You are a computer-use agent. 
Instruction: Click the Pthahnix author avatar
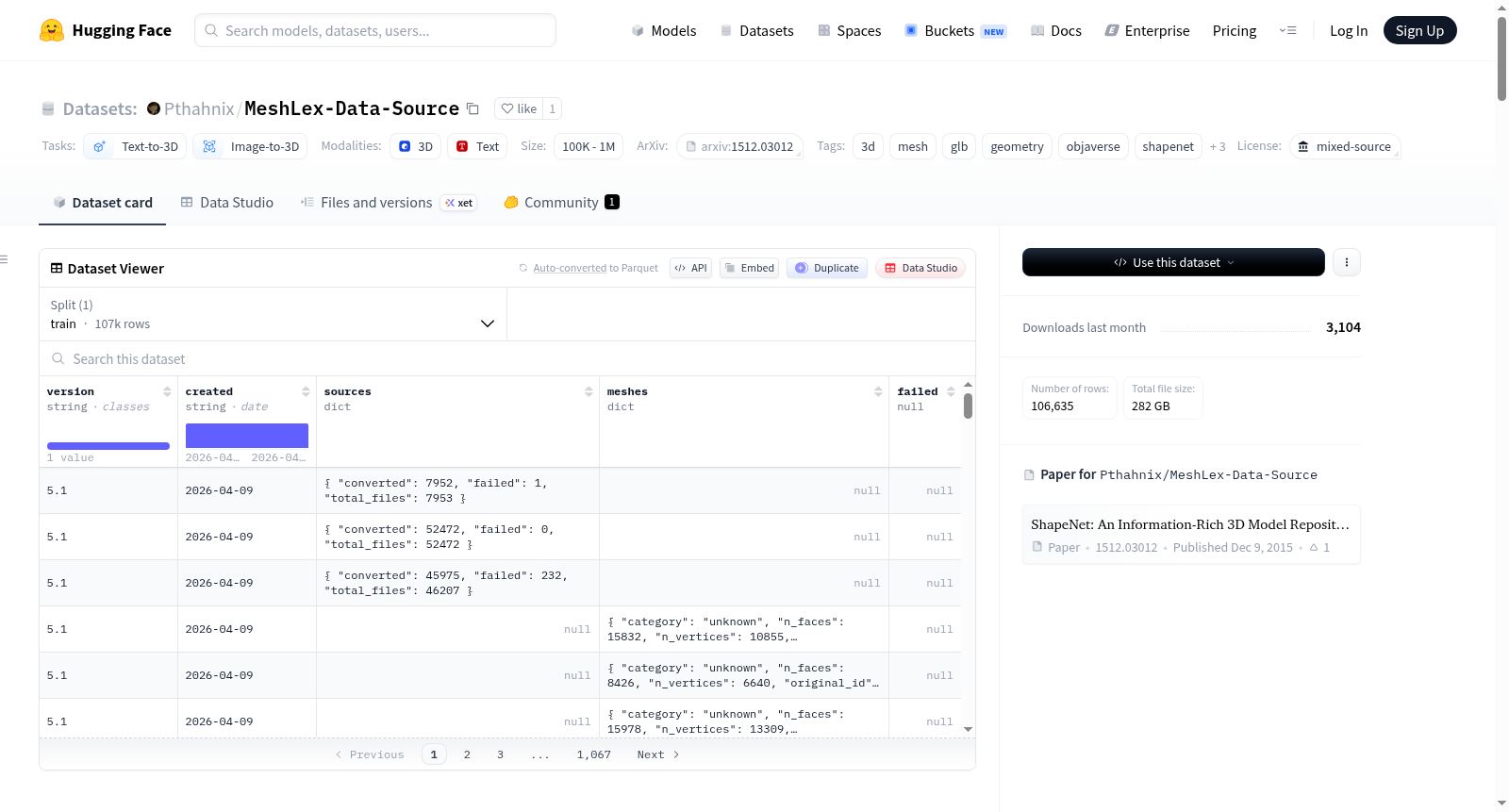click(x=154, y=108)
